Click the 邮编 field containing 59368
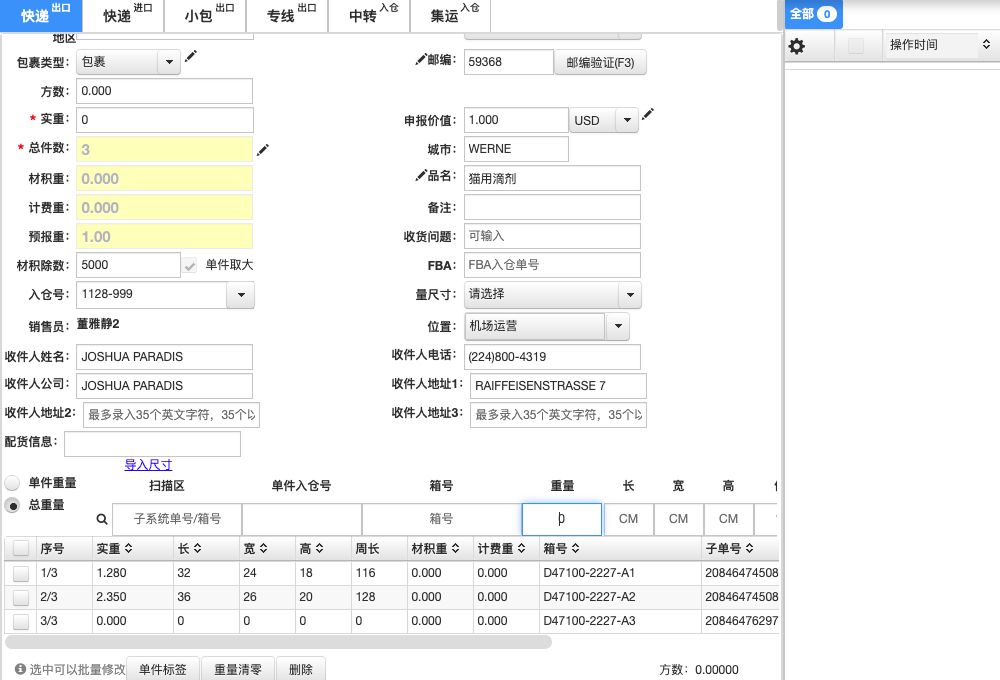This screenshot has height=680, width=1000. (x=508, y=62)
